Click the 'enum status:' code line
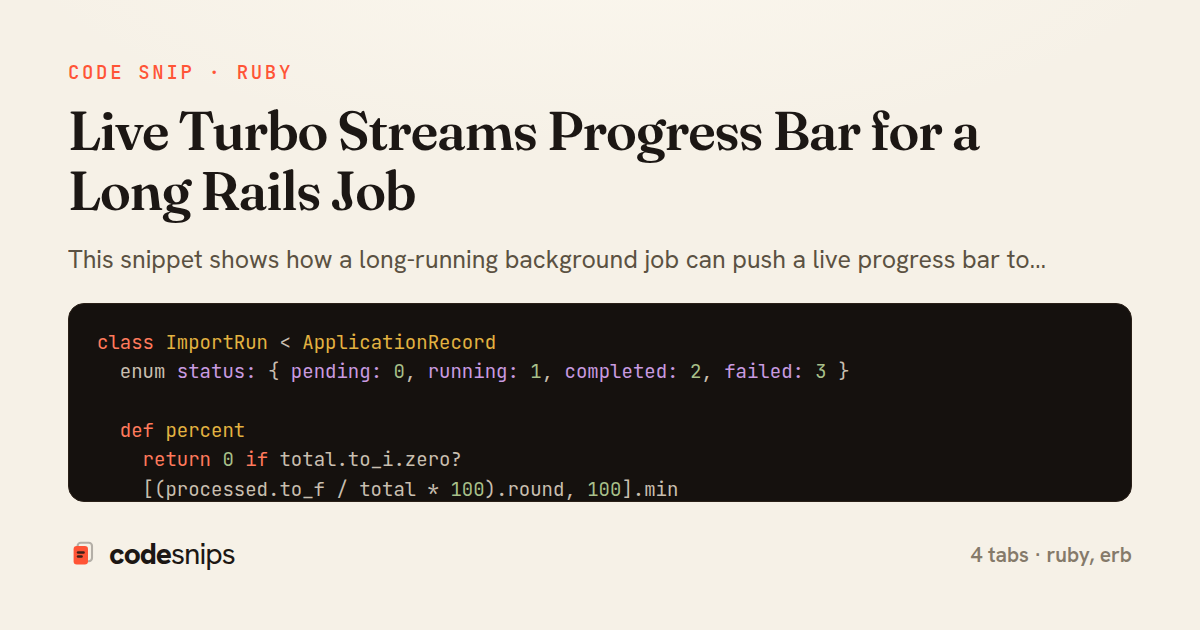The image size is (1200, 630). coord(484,372)
